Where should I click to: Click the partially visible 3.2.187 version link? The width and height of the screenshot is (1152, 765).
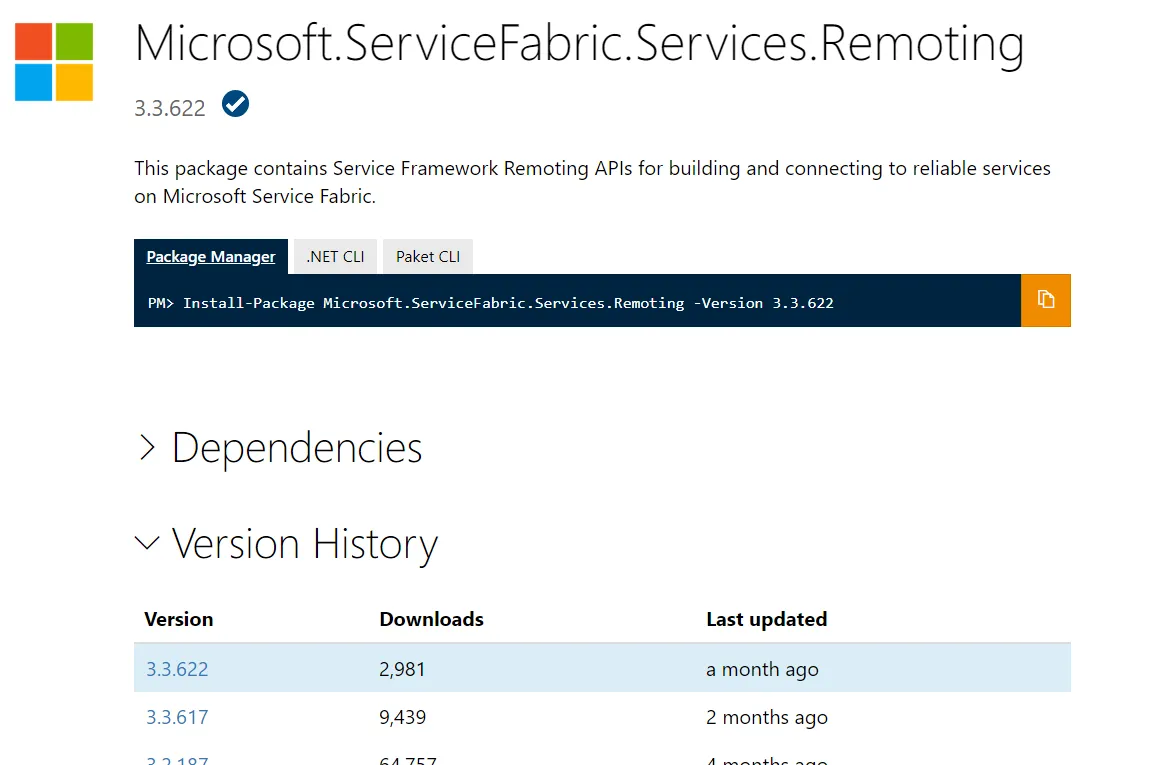pos(177,760)
